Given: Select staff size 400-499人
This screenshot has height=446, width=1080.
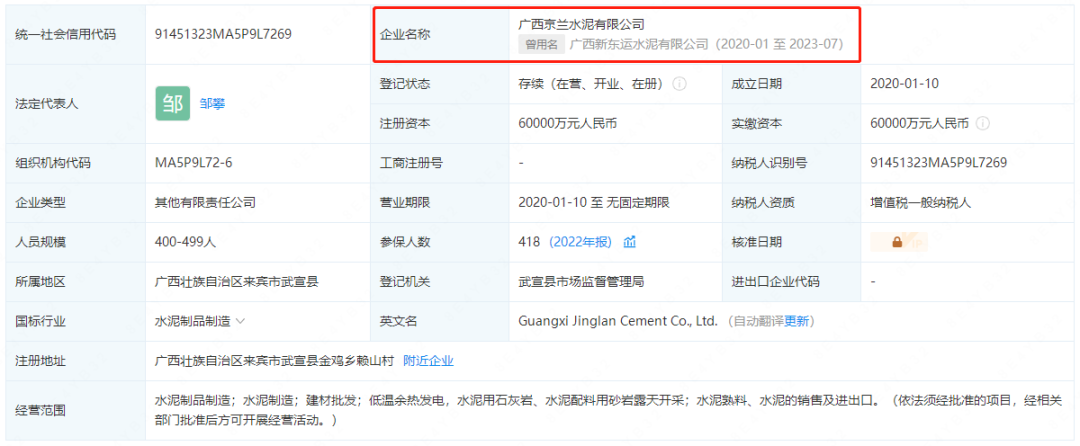Looking at the screenshot, I should coord(186,242).
